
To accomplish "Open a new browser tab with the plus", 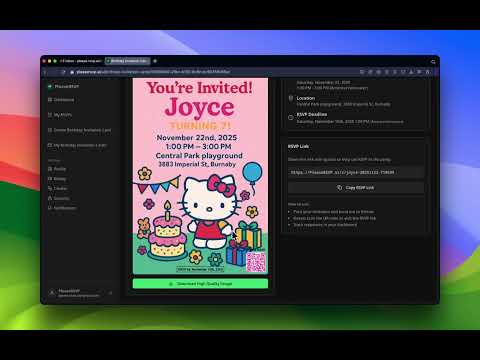I will point(155,61).
